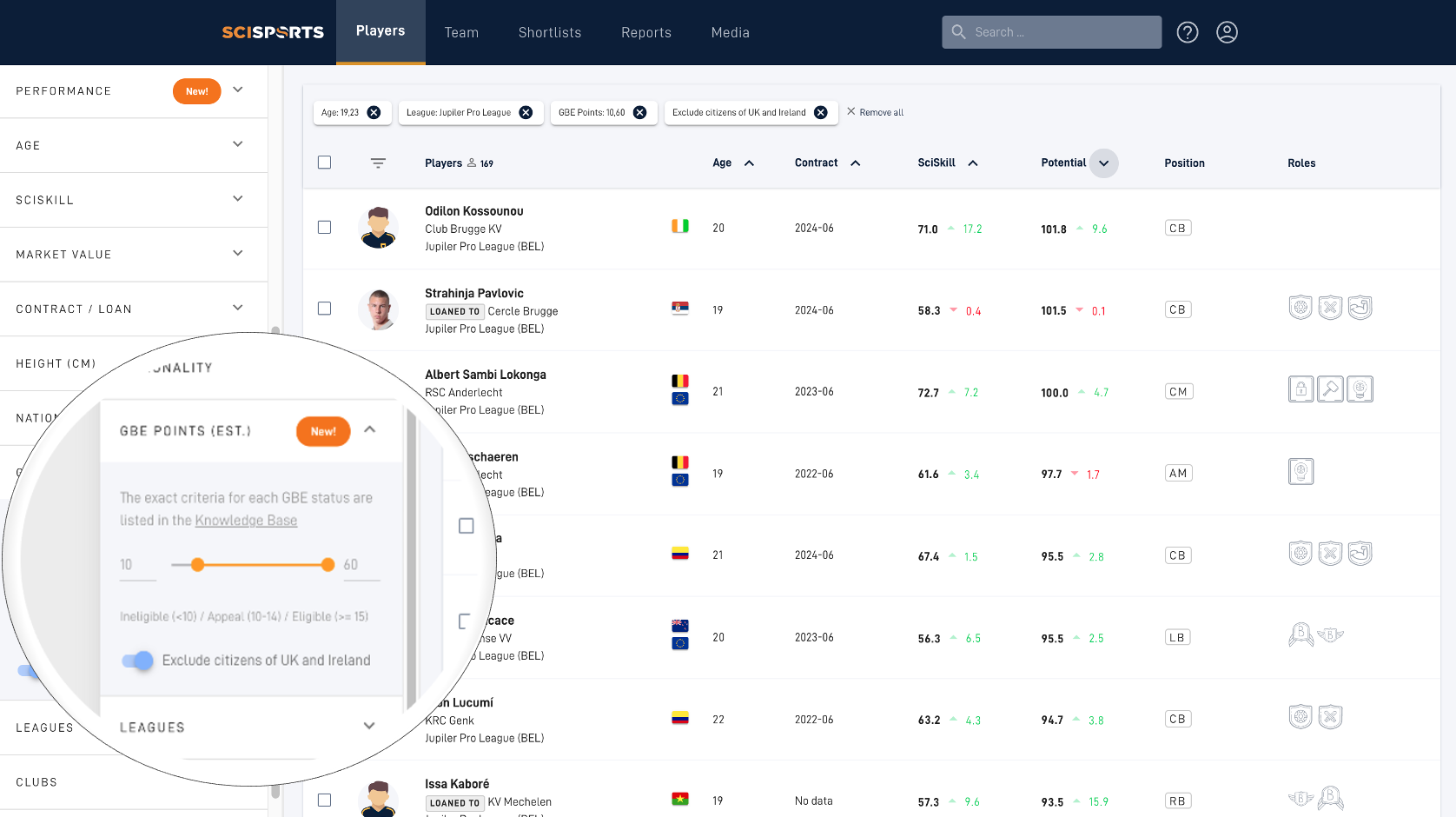The width and height of the screenshot is (1456, 817).
Task: Collapse the GBE Points (Est.) section
Action: (x=370, y=429)
